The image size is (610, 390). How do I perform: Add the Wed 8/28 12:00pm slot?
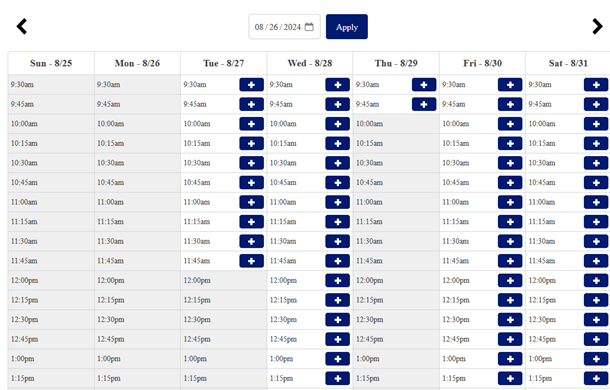pyautogui.click(x=338, y=281)
